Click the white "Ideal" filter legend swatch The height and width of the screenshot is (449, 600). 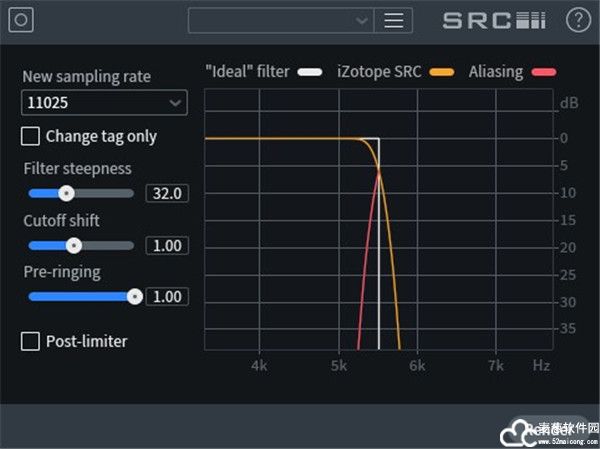pyautogui.click(x=310, y=72)
